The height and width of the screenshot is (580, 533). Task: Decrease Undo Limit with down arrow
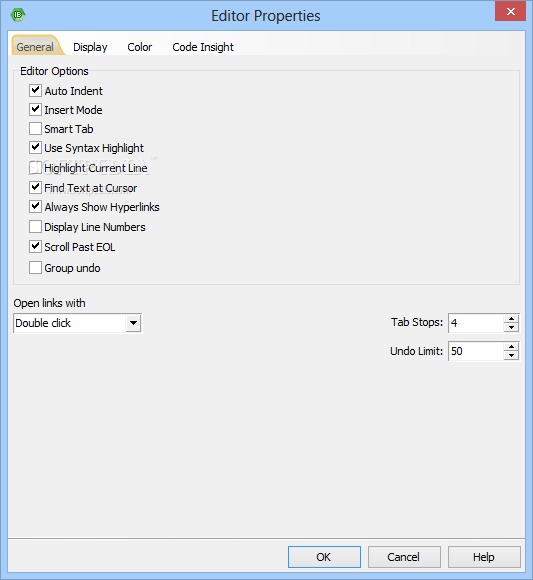(x=511, y=356)
